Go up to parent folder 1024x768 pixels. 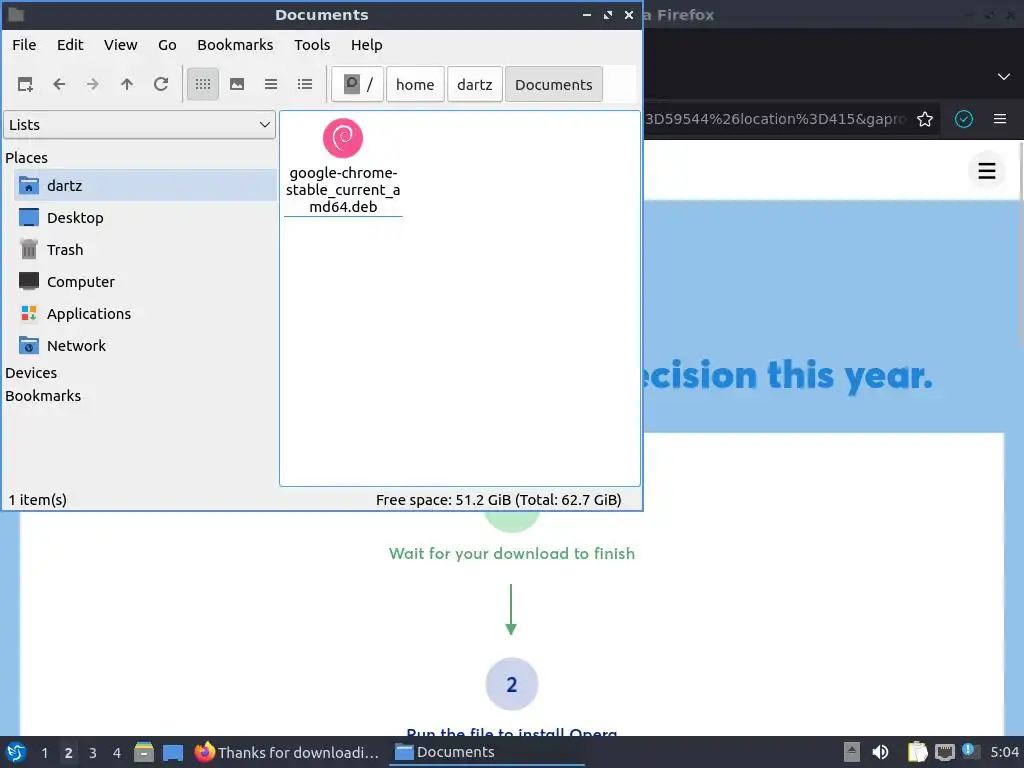pyautogui.click(x=127, y=84)
